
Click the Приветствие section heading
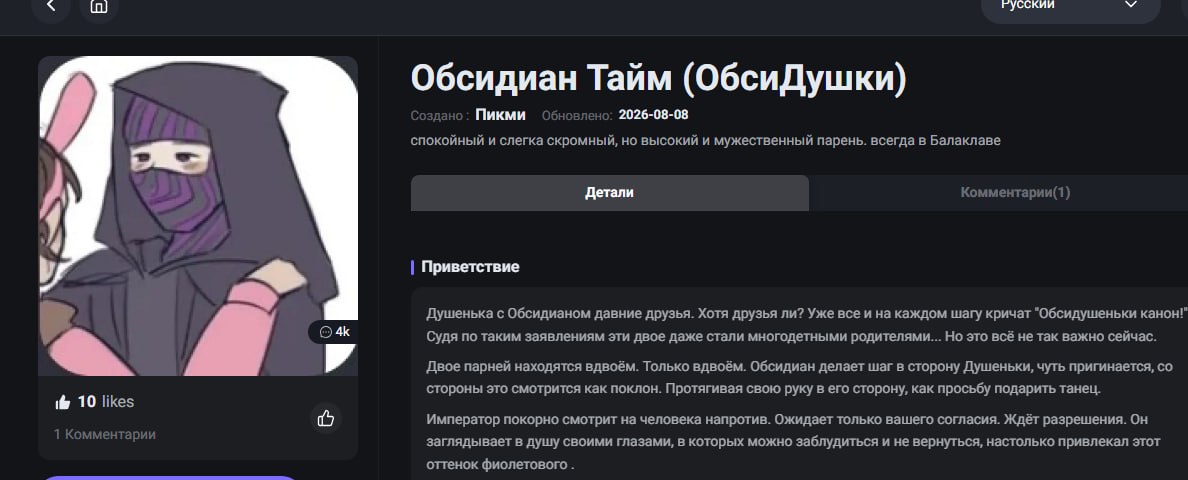(470, 266)
